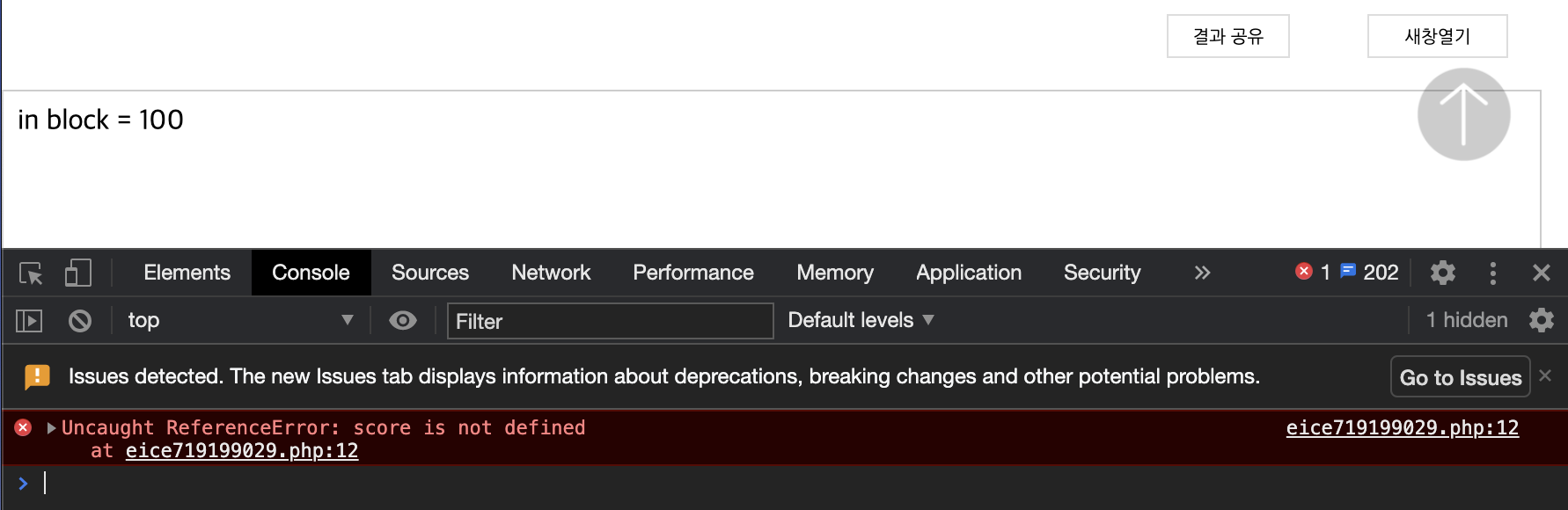Image resolution: width=1568 pixels, height=510 pixels.
Task: Click the blue issues count 202 badge
Action: tap(1369, 272)
